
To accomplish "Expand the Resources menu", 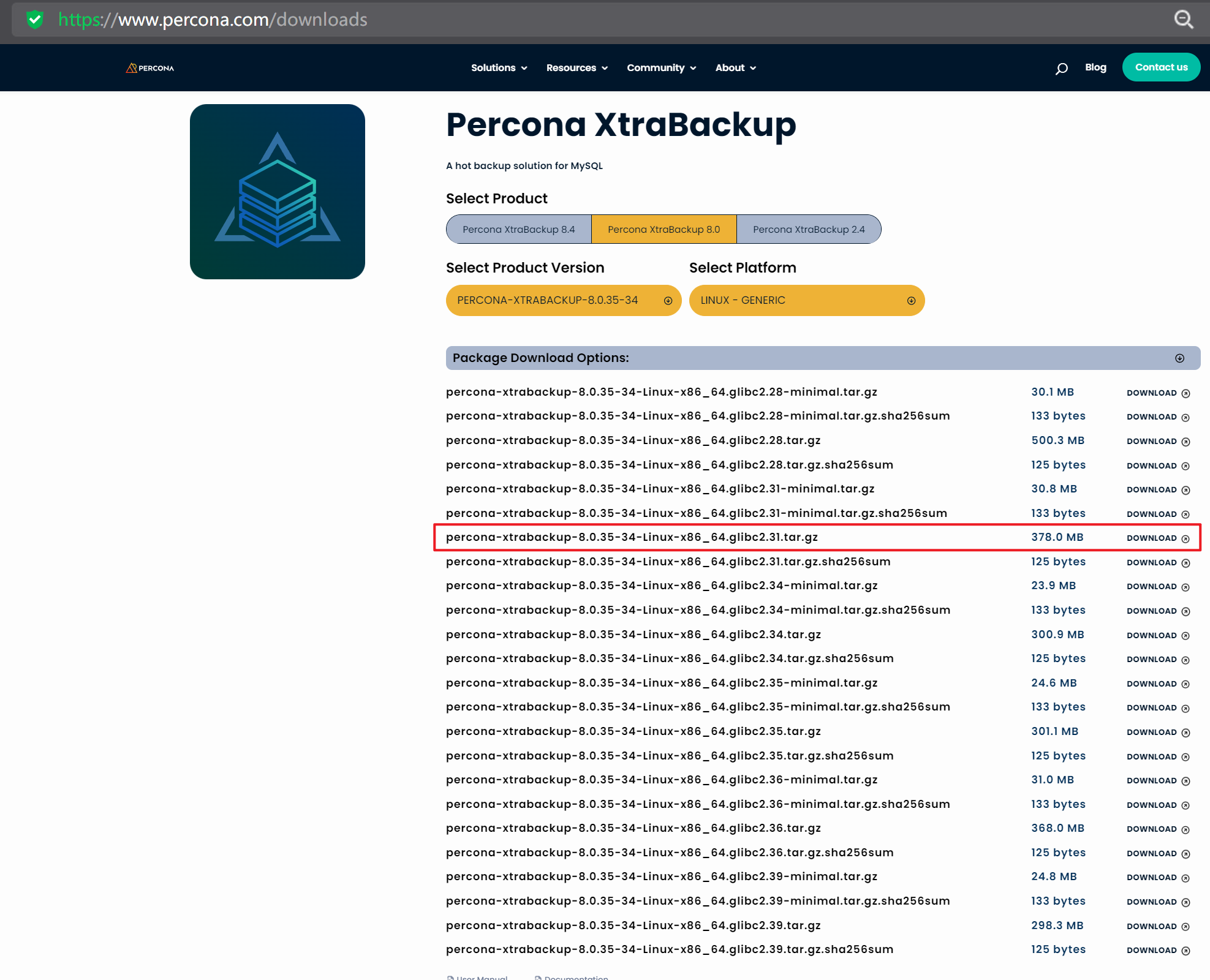I will pos(577,68).
